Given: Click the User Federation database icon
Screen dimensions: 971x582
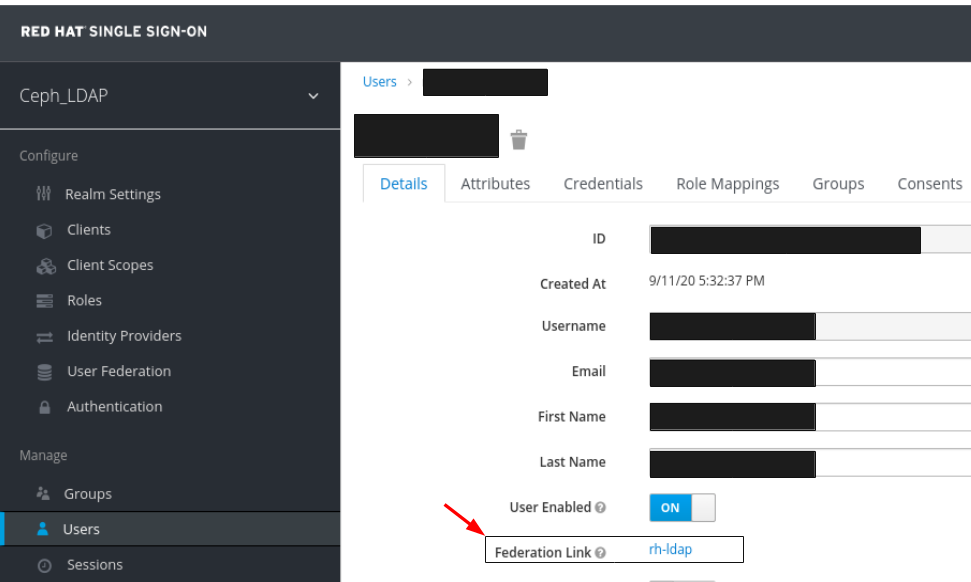Looking at the screenshot, I should pos(43,372).
